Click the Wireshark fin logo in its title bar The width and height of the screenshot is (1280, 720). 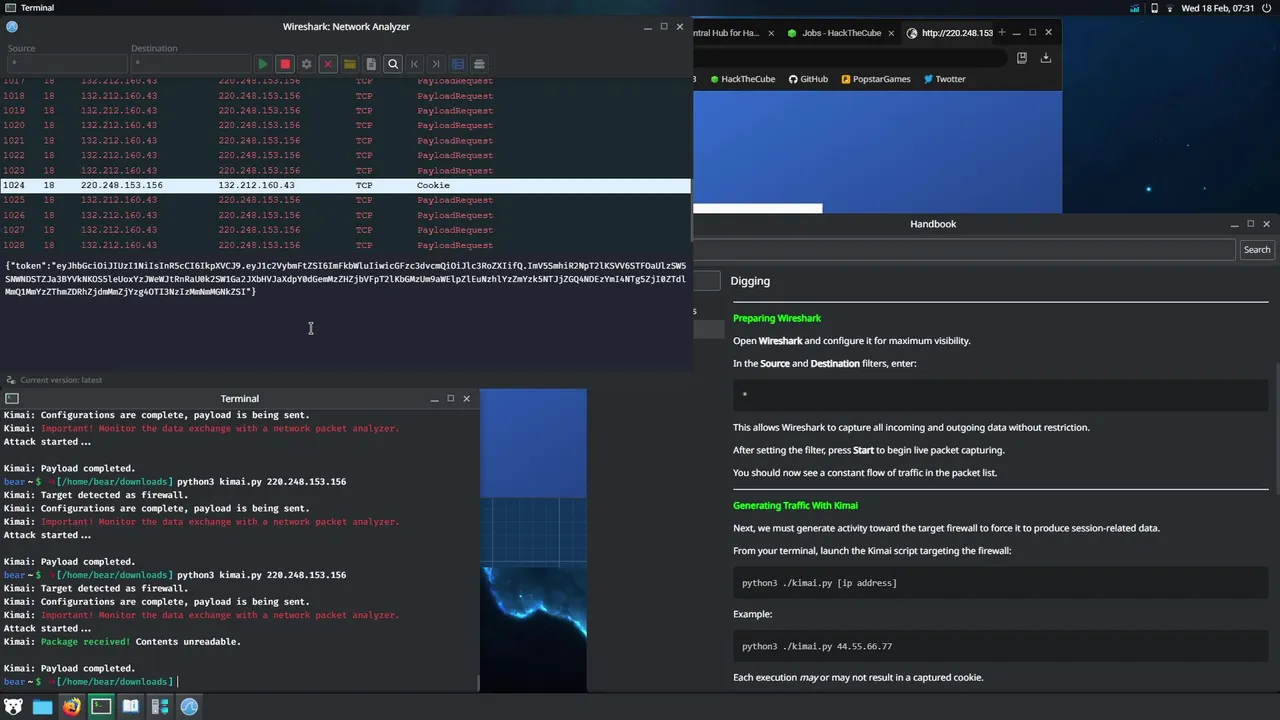(x=12, y=27)
